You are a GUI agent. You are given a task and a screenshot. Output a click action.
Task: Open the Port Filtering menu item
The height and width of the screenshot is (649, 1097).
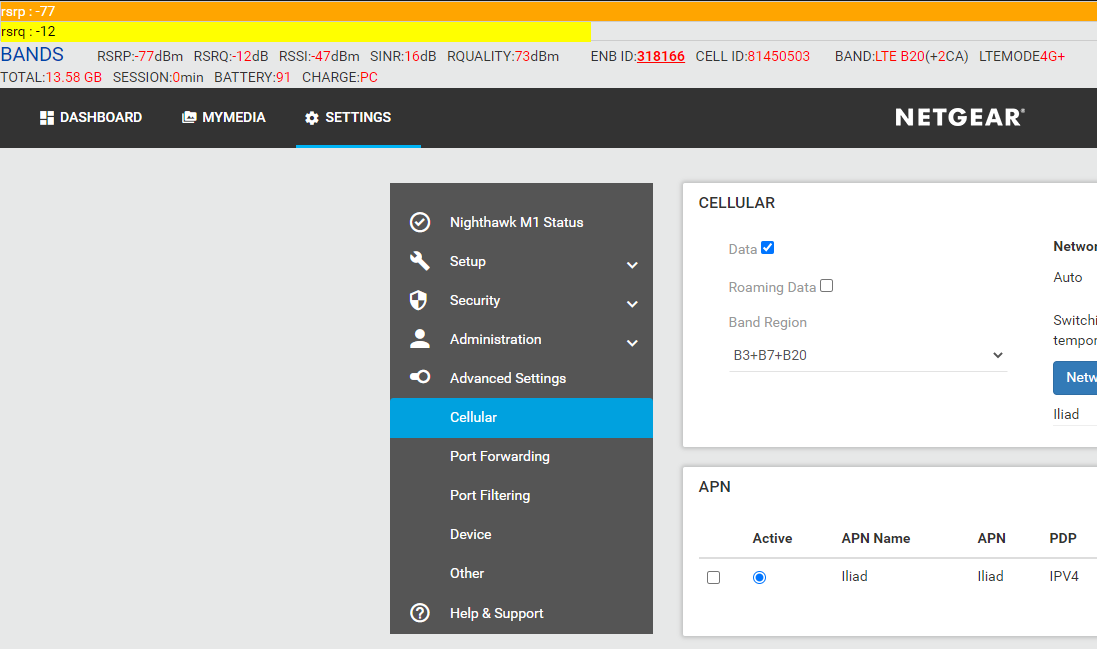click(521, 496)
